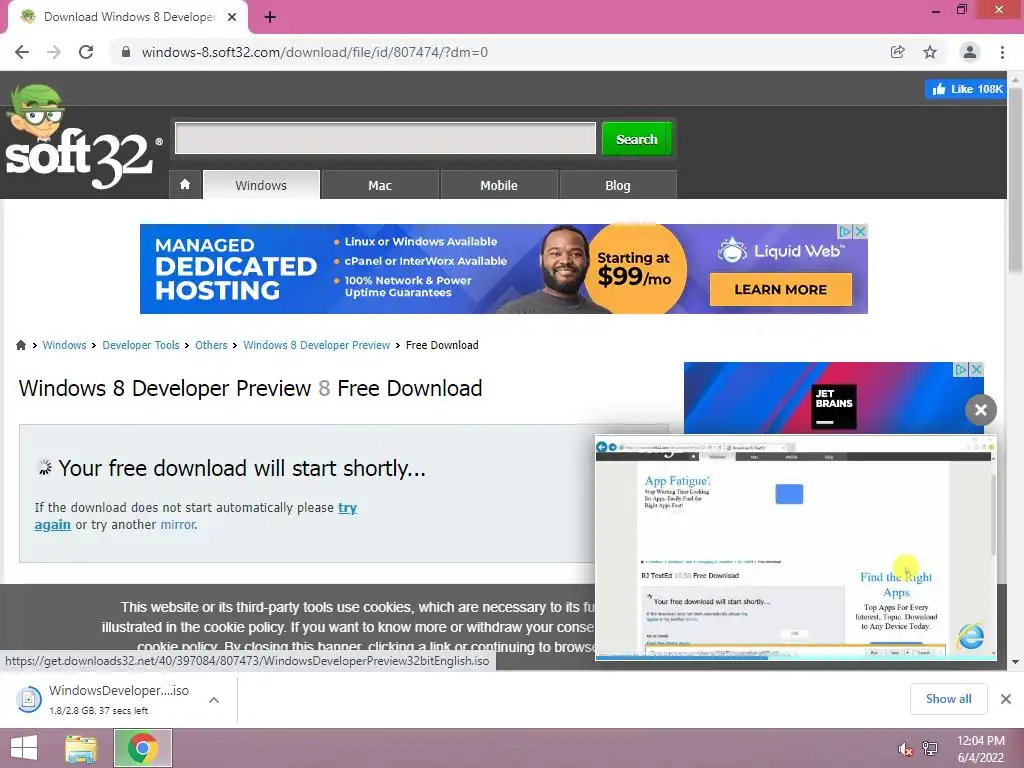Screen dimensions: 1024x768
Task: View site security lock info
Action: click(126, 52)
